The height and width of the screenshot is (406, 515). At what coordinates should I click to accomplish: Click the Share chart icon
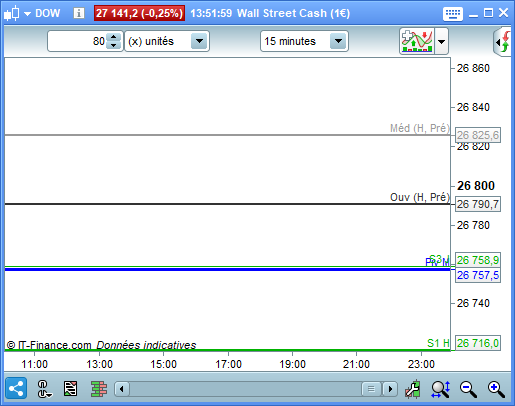click(16, 388)
